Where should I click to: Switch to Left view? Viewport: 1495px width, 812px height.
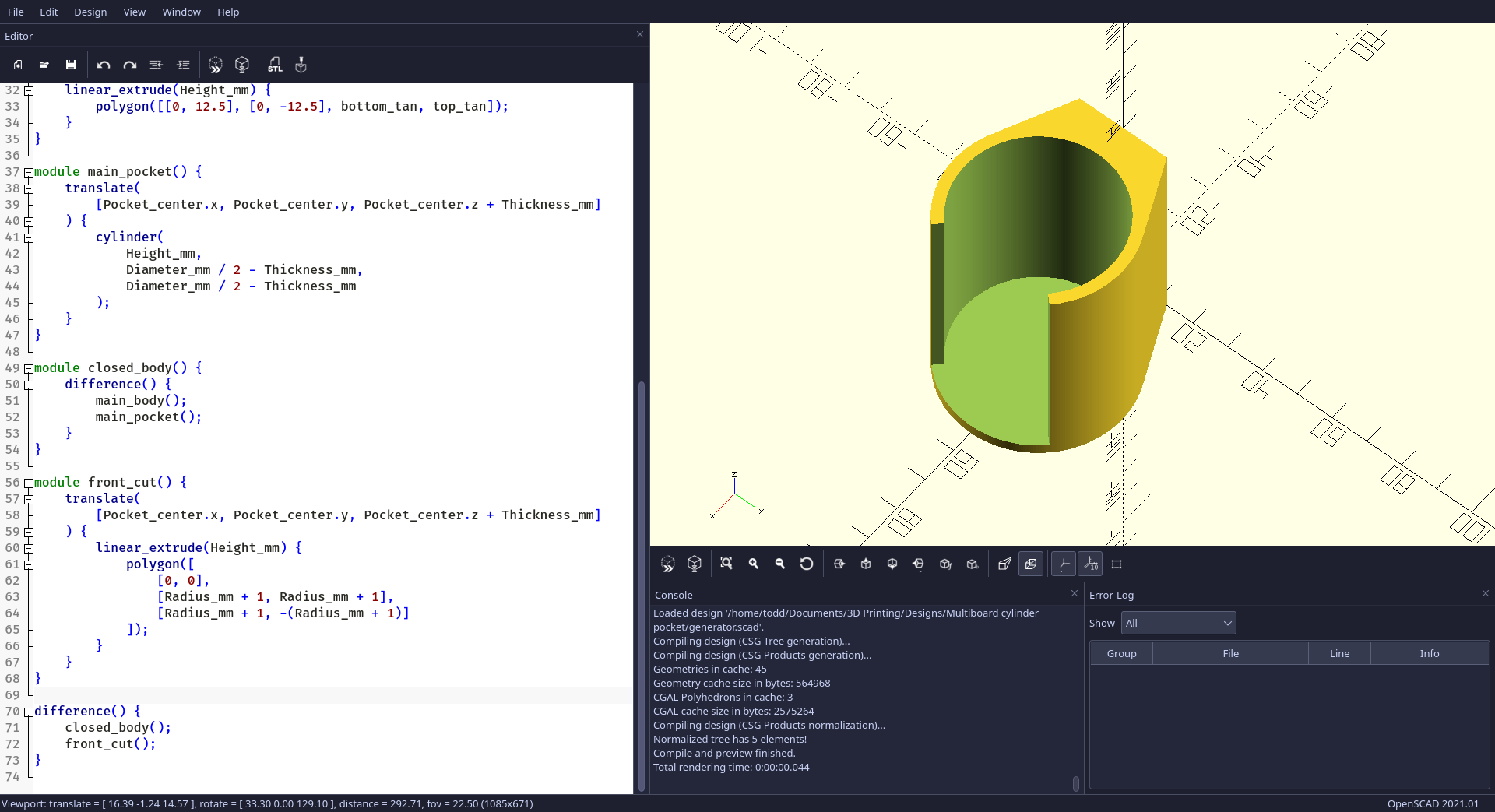click(919, 564)
